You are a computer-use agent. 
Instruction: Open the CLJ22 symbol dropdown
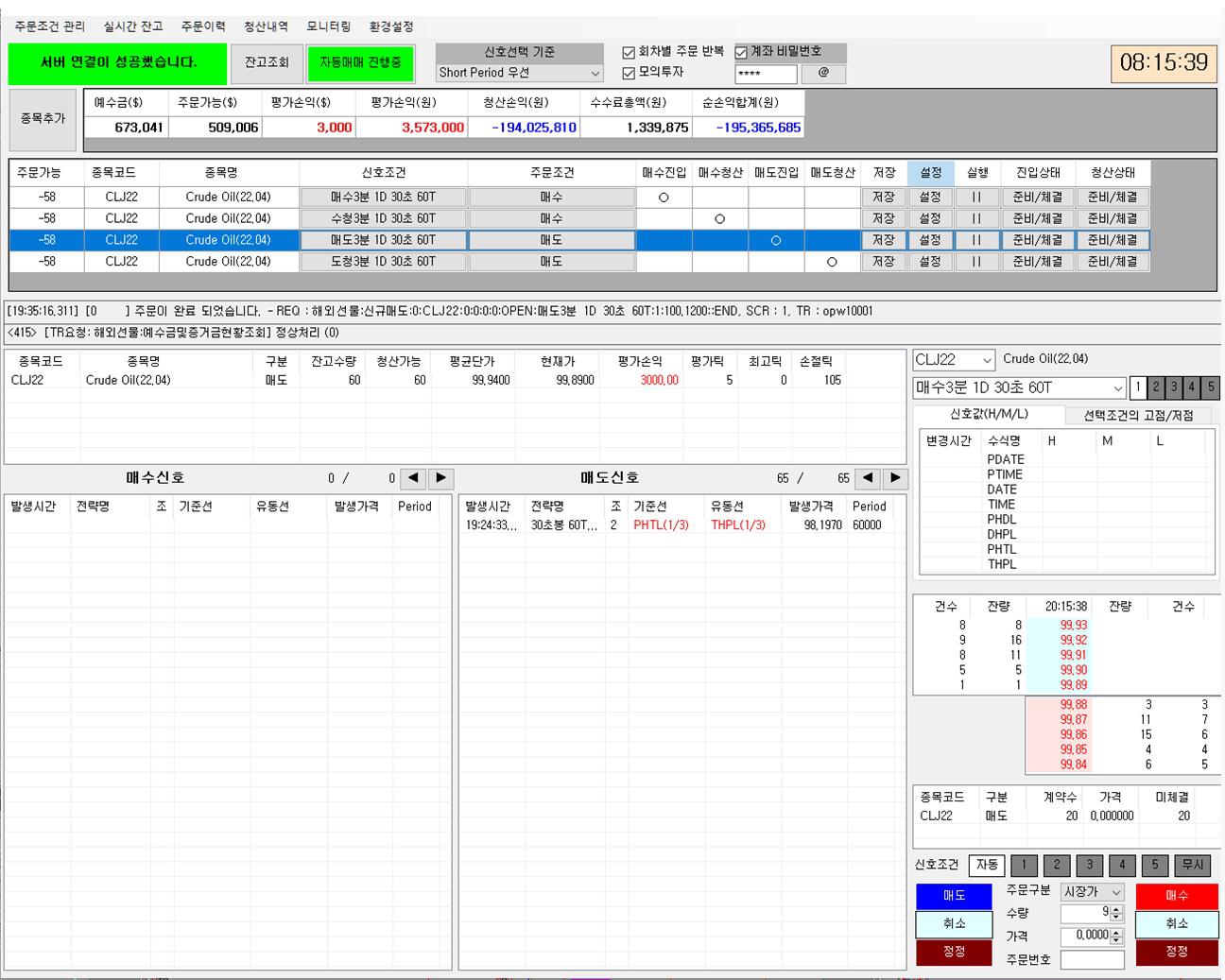[954, 360]
